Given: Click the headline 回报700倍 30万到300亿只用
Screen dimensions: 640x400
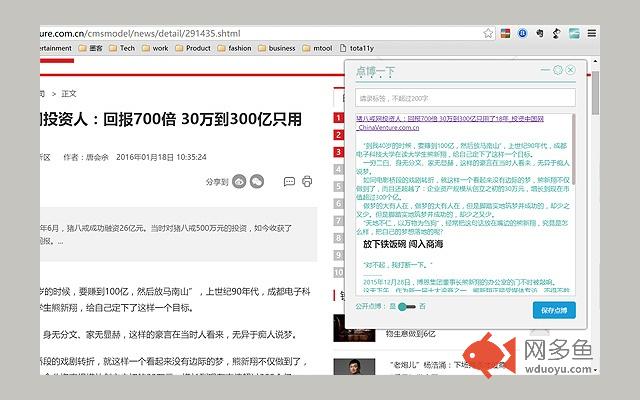Looking at the screenshot, I should [x=202, y=119].
